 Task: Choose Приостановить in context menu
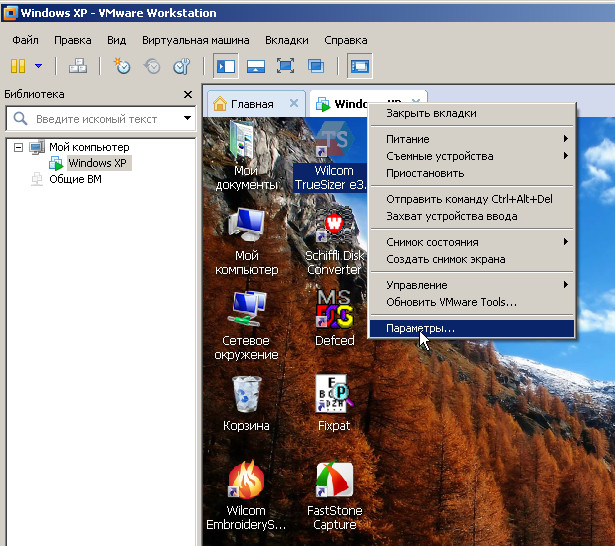click(472, 173)
